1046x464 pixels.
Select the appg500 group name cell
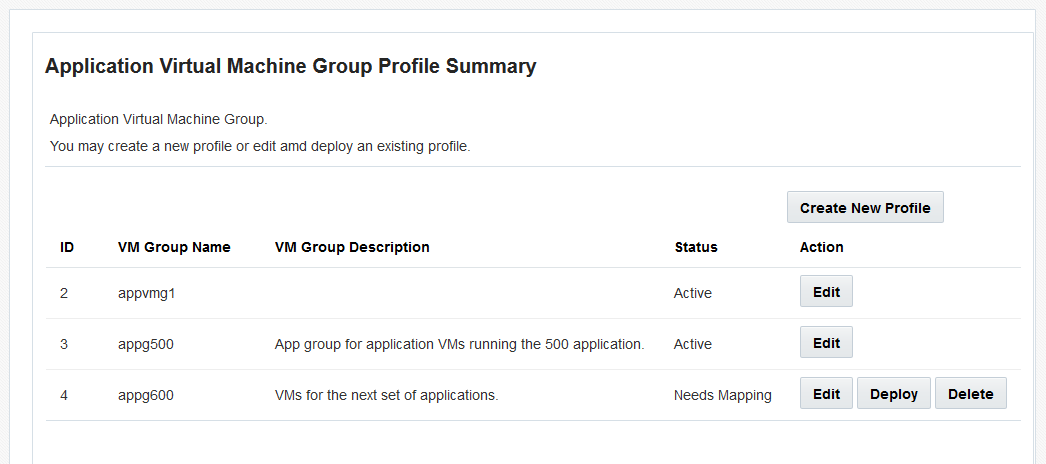coord(146,344)
